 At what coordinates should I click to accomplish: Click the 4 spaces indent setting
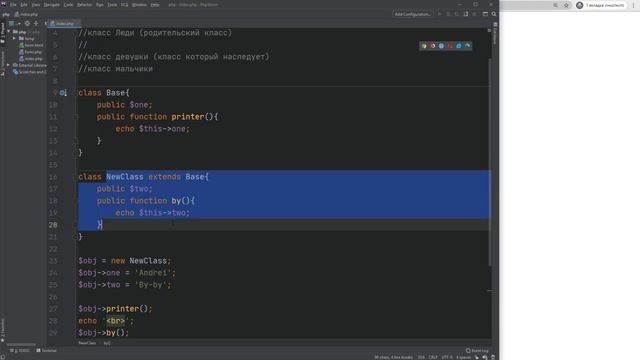463,357
